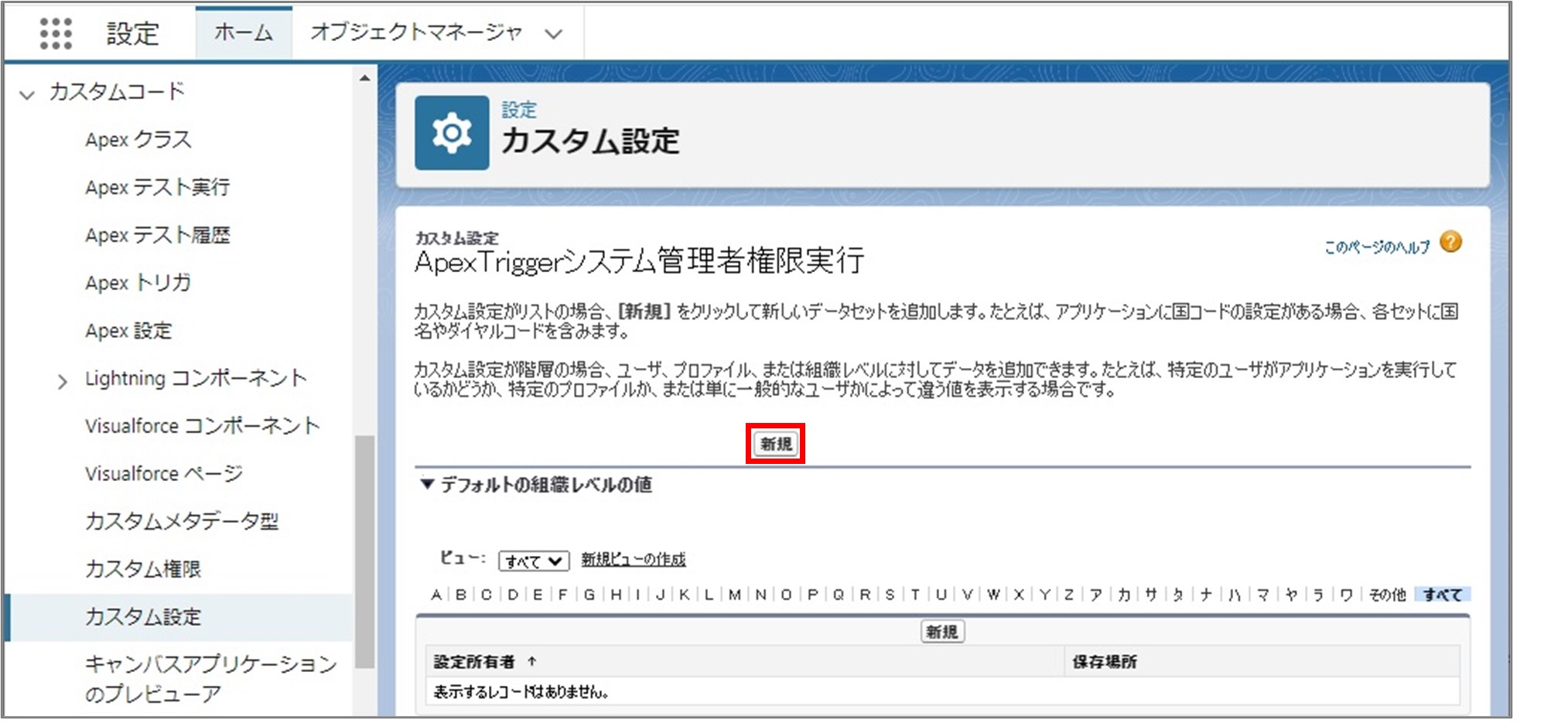
Task: Click the highlighted 新規 button
Action: pyautogui.click(x=775, y=444)
